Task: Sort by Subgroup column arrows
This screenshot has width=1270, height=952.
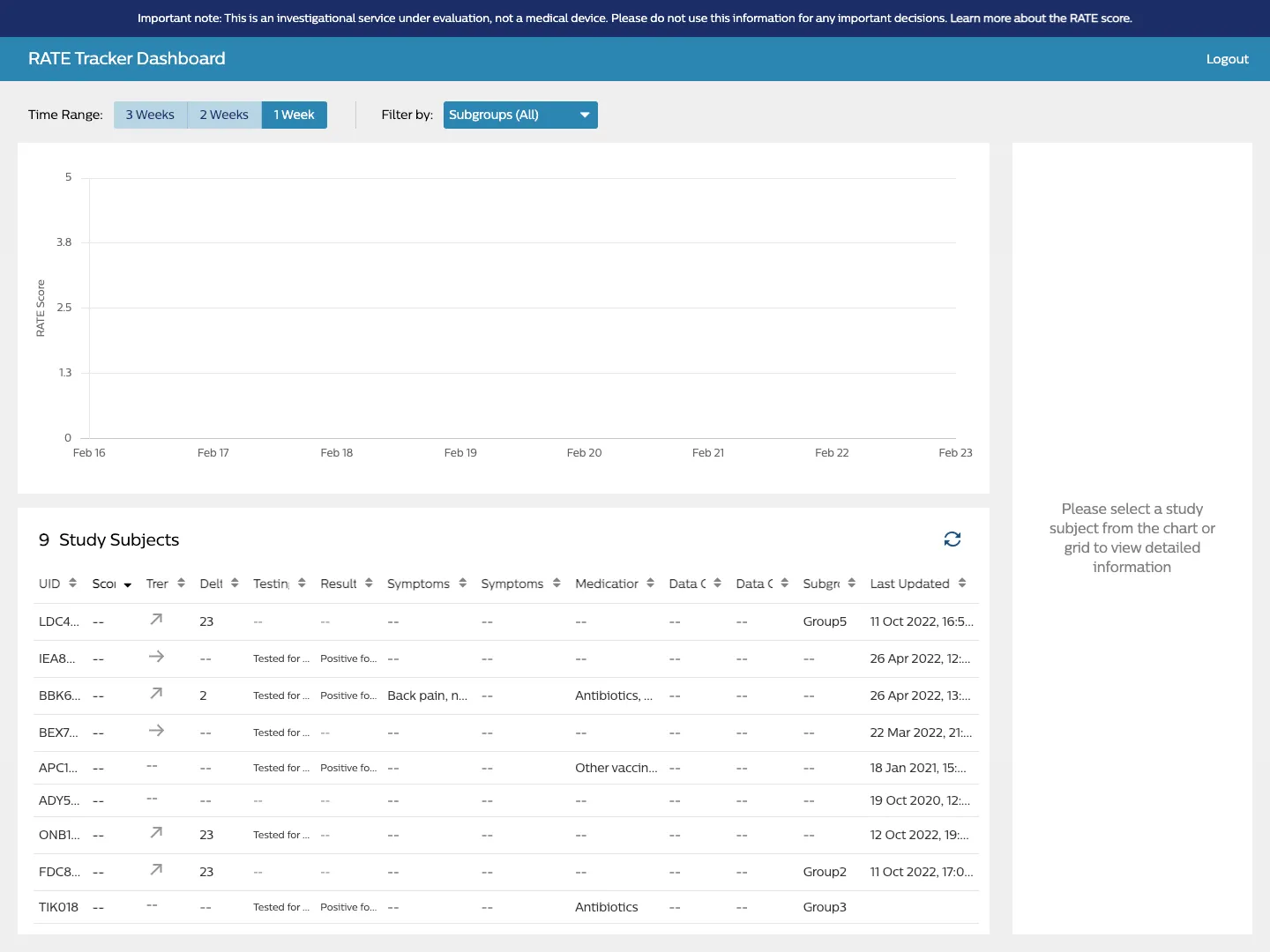Action: pos(851,584)
